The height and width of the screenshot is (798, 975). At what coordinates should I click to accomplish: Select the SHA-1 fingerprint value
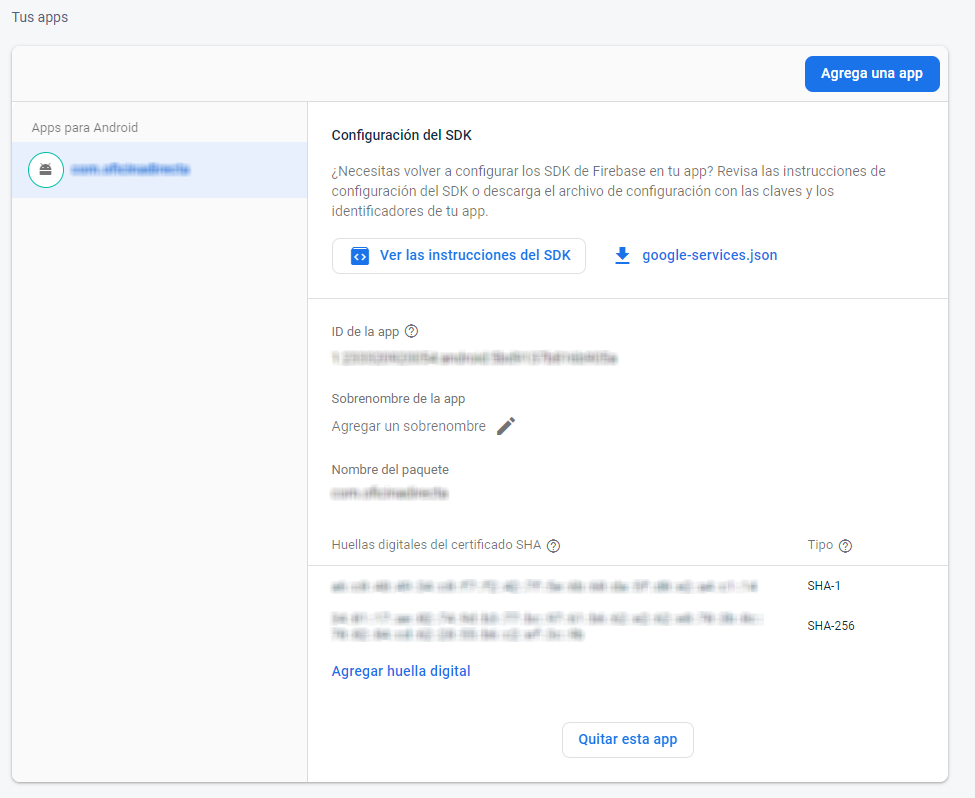pos(544,586)
